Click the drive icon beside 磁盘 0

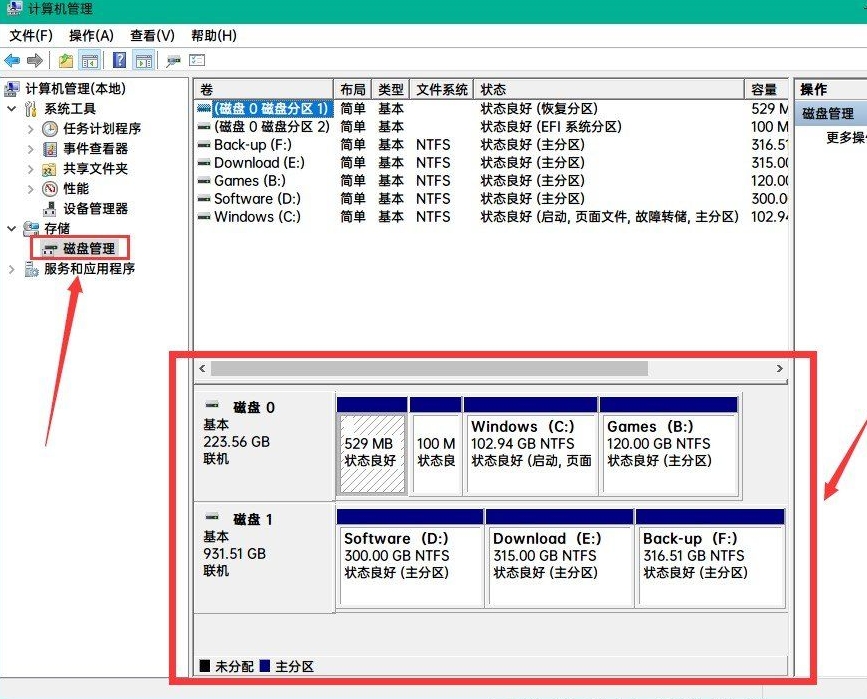point(212,405)
